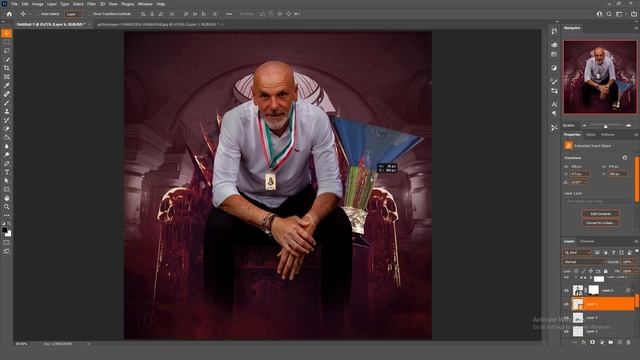Select the Blur tool

point(7,146)
